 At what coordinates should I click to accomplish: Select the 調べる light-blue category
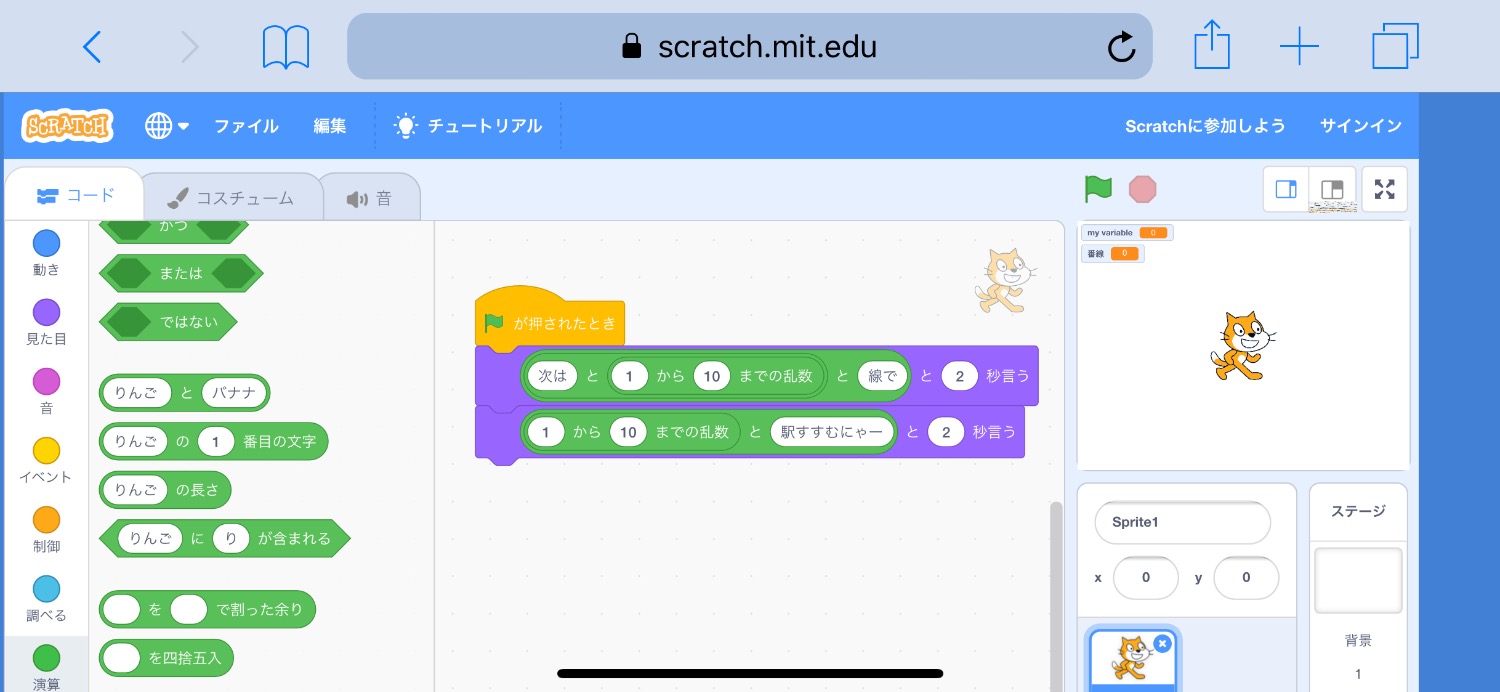point(46,598)
